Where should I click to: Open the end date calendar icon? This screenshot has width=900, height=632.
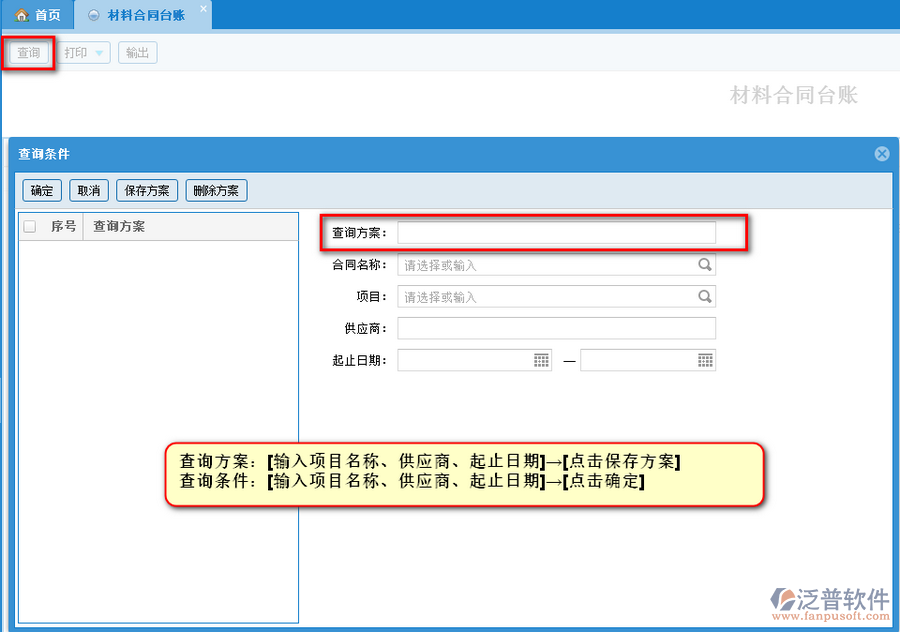coord(705,360)
